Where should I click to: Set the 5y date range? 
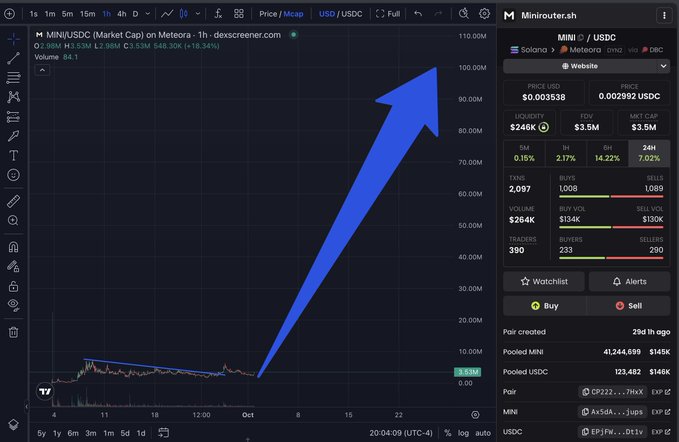(42, 433)
